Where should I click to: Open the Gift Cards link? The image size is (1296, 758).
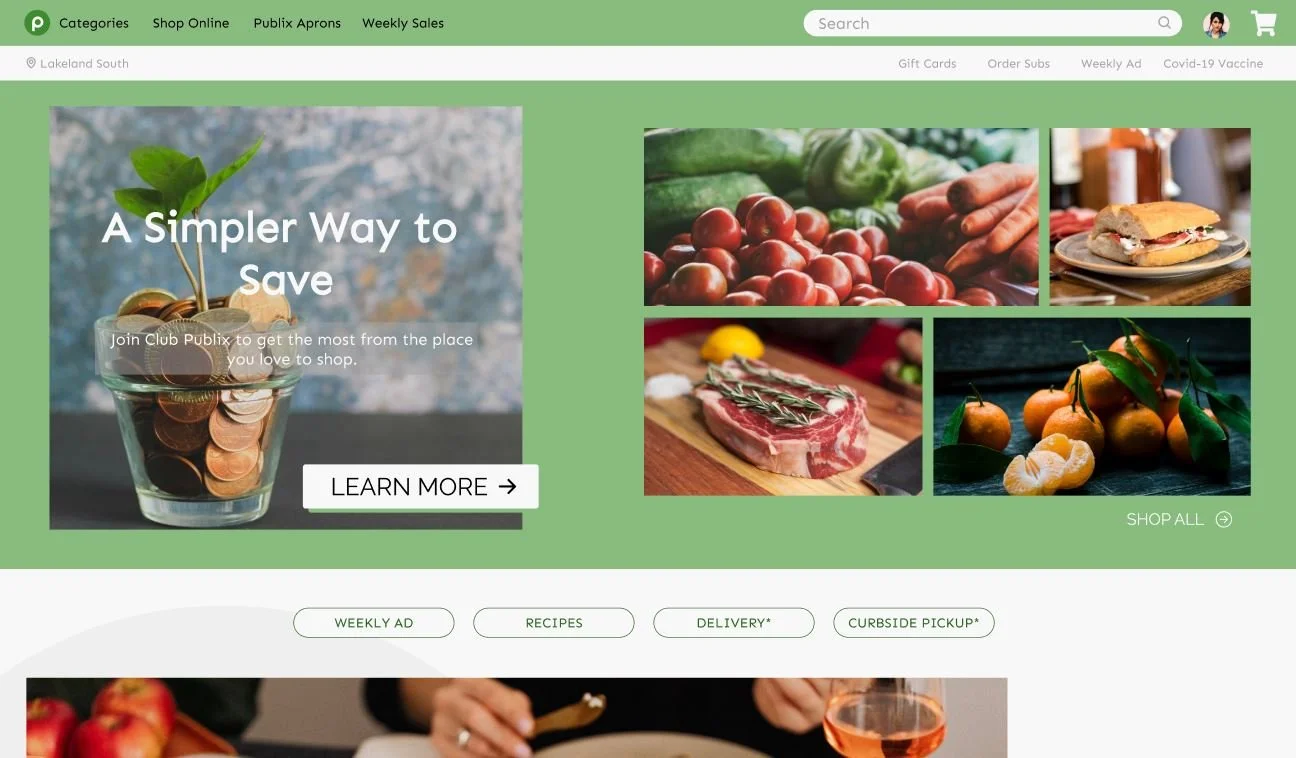927,63
